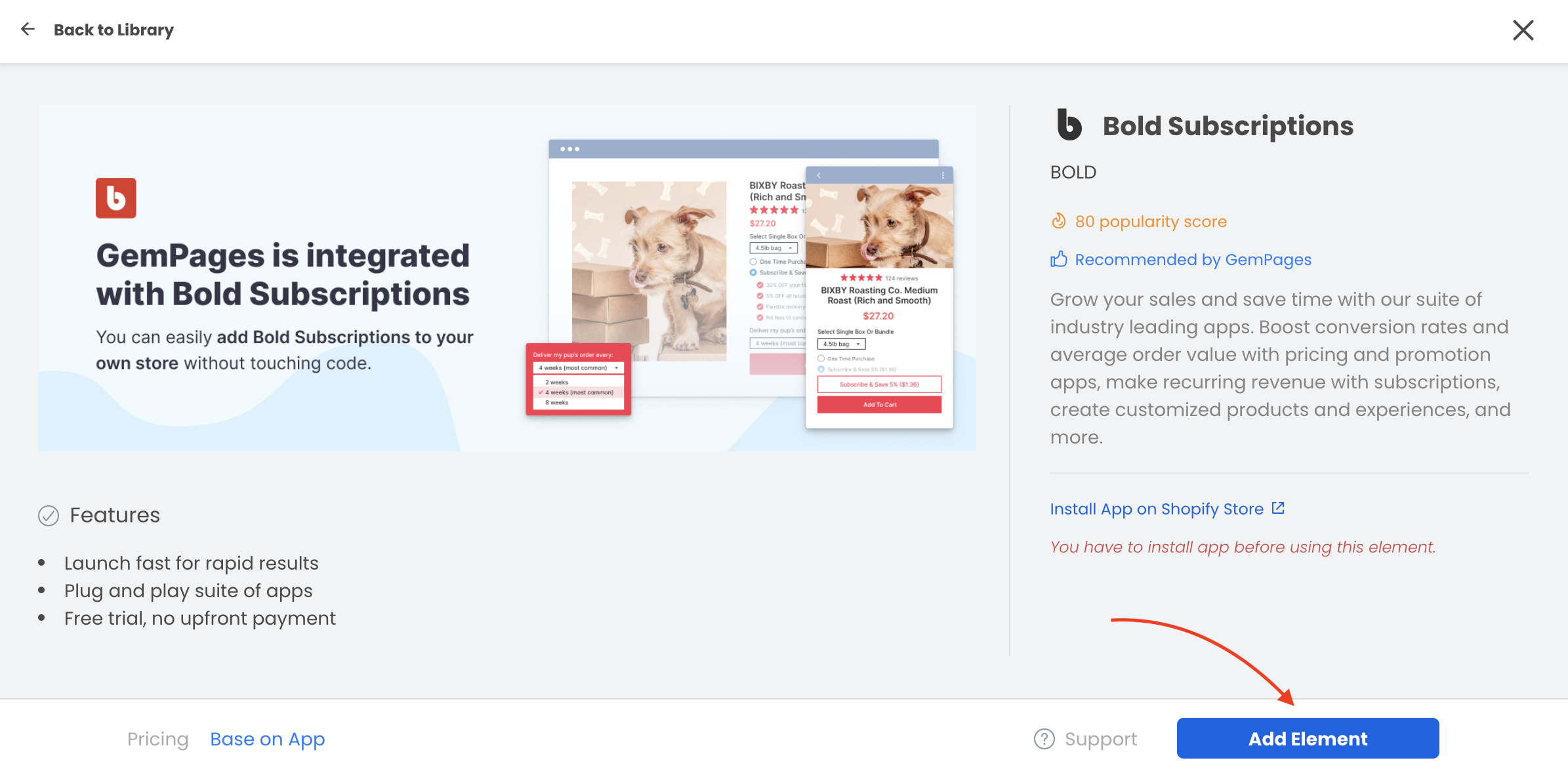This screenshot has width=1568, height=773.
Task: Click the back arrow icon
Action: click(x=28, y=30)
